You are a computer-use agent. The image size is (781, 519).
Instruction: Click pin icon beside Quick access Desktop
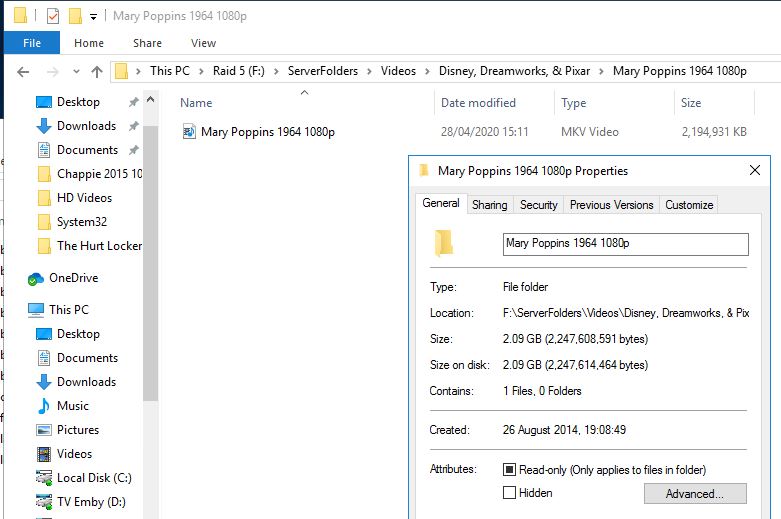point(133,102)
